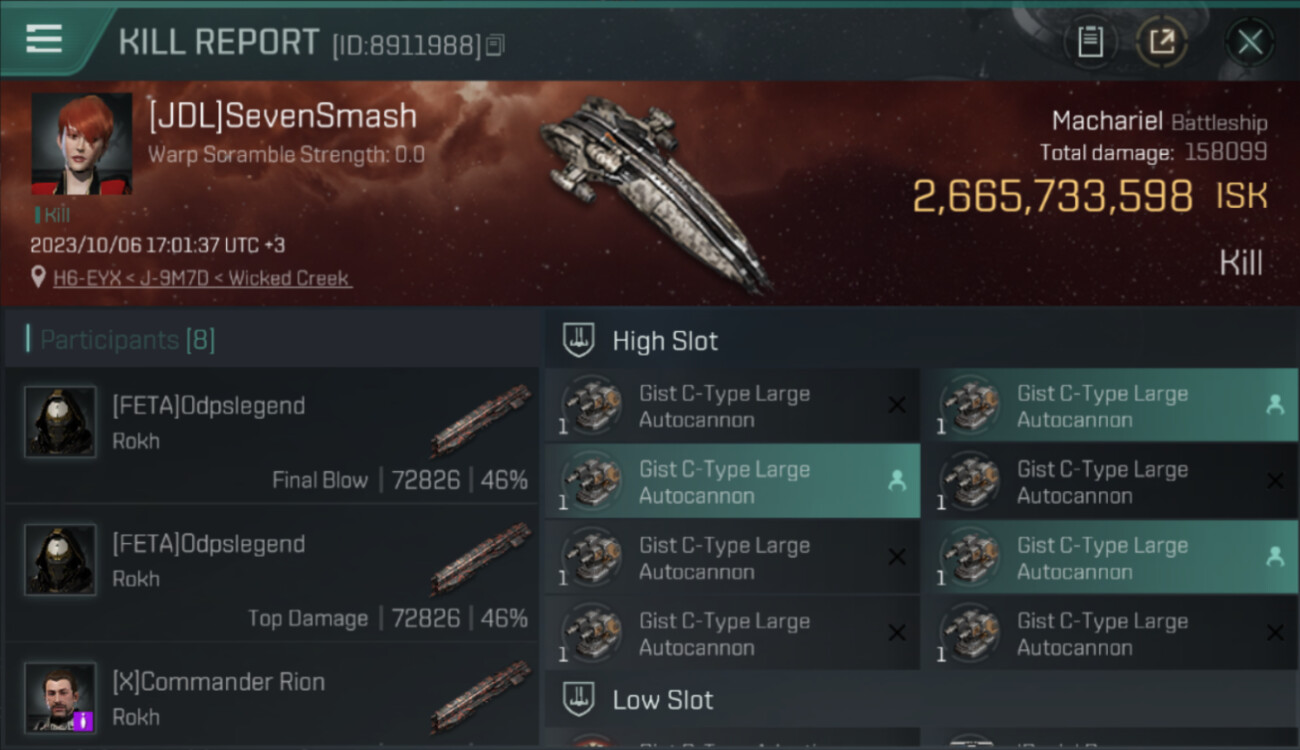Click the share kill report icon
1300x750 pixels.
coord(1162,42)
